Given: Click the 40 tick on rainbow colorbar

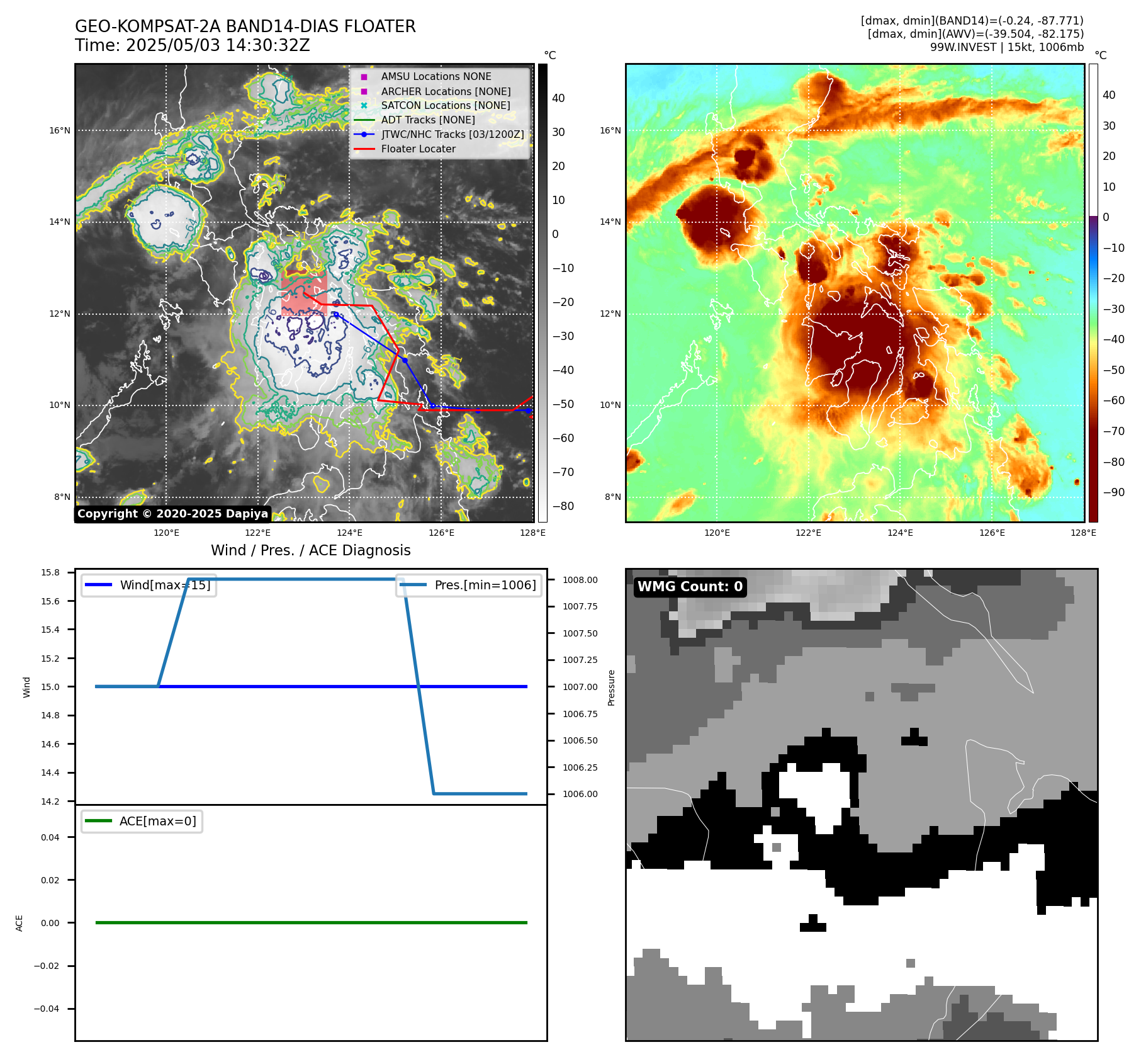Looking at the screenshot, I should click(x=1109, y=95).
